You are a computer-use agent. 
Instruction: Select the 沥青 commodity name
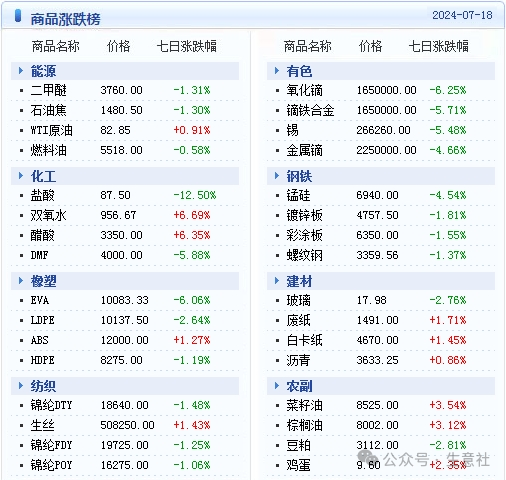298,360
